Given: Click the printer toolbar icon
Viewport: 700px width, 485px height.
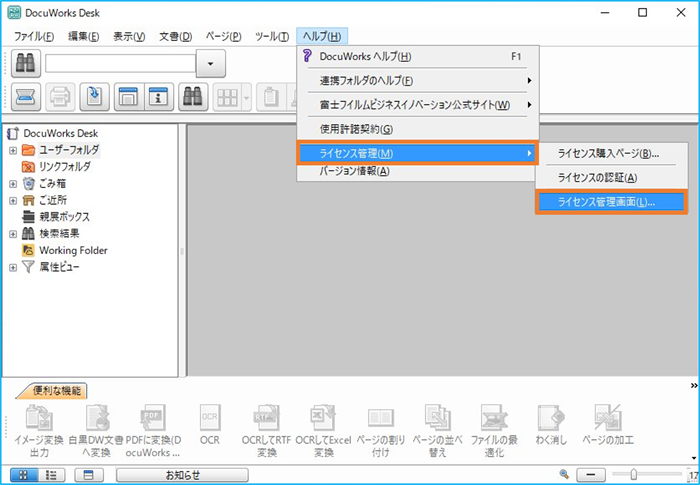Looking at the screenshot, I should coord(60,96).
